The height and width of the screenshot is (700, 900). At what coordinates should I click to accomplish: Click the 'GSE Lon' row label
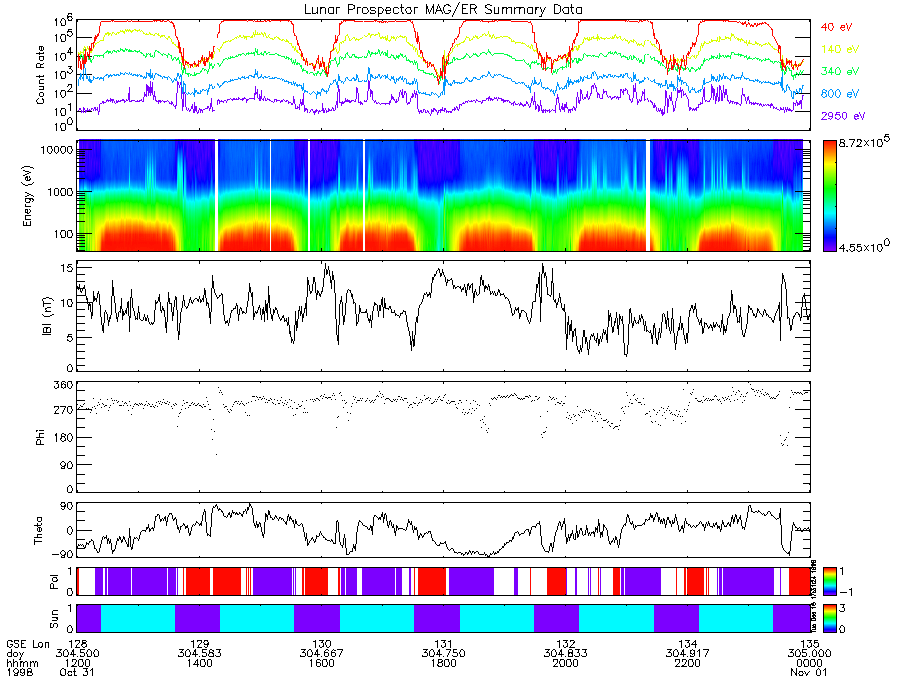tap(28, 644)
